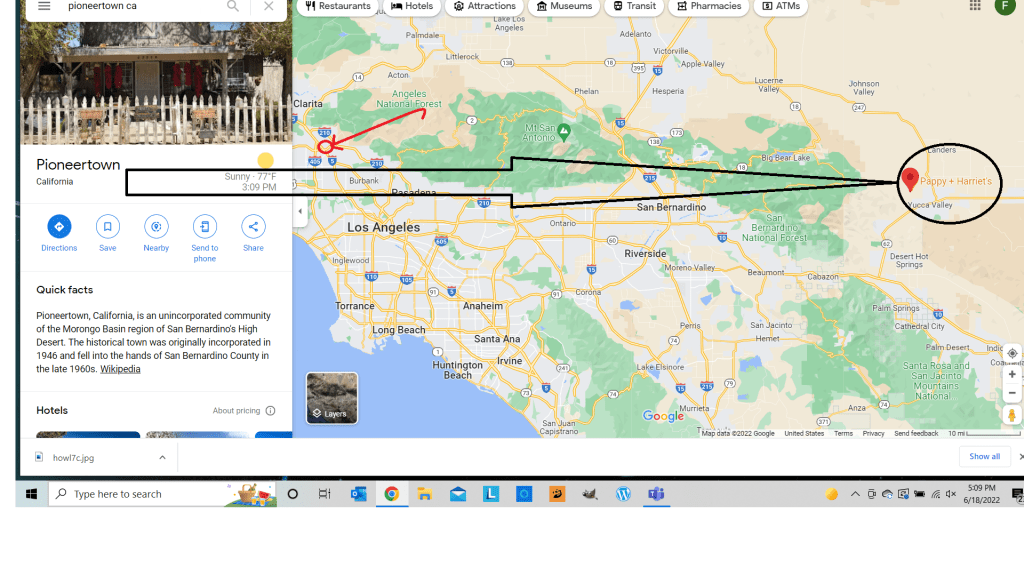Click the search magnifier icon
Image resolution: width=1024 pixels, height=576 pixels.
(233, 6)
